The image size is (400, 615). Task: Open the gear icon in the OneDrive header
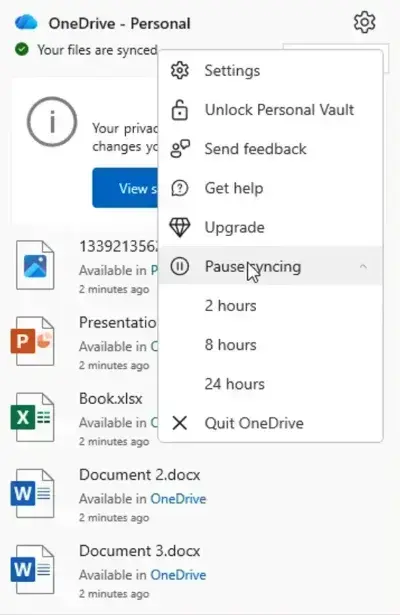pos(364,22)
